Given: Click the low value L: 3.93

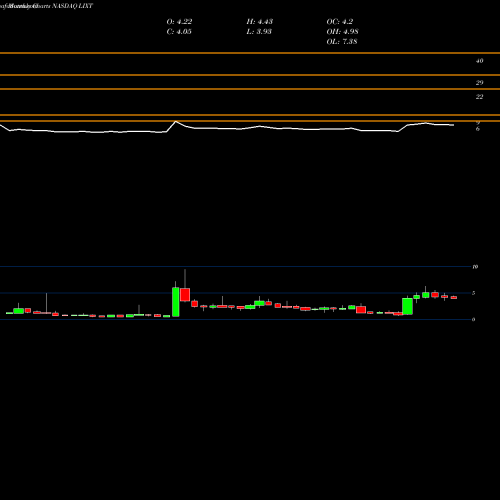Looking at the screenshot, I should [259, 32].
